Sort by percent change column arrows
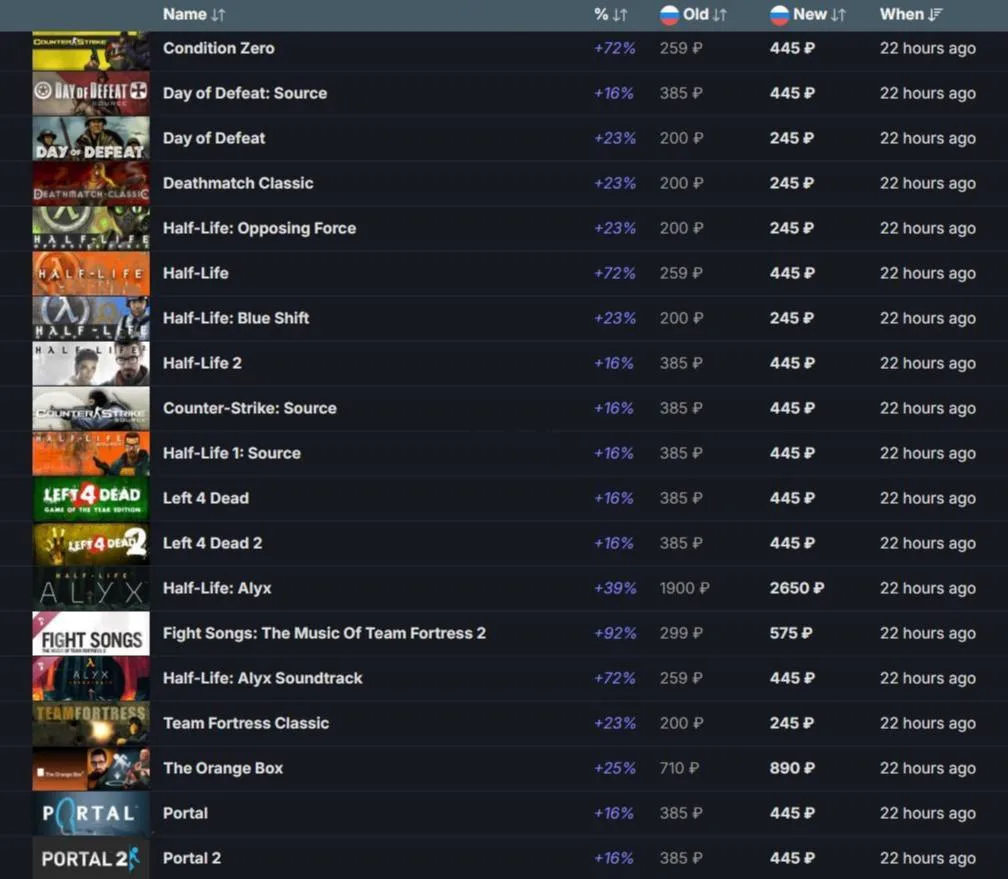The width and height of the screenshot is (1008, 879). tap(620, 15)
